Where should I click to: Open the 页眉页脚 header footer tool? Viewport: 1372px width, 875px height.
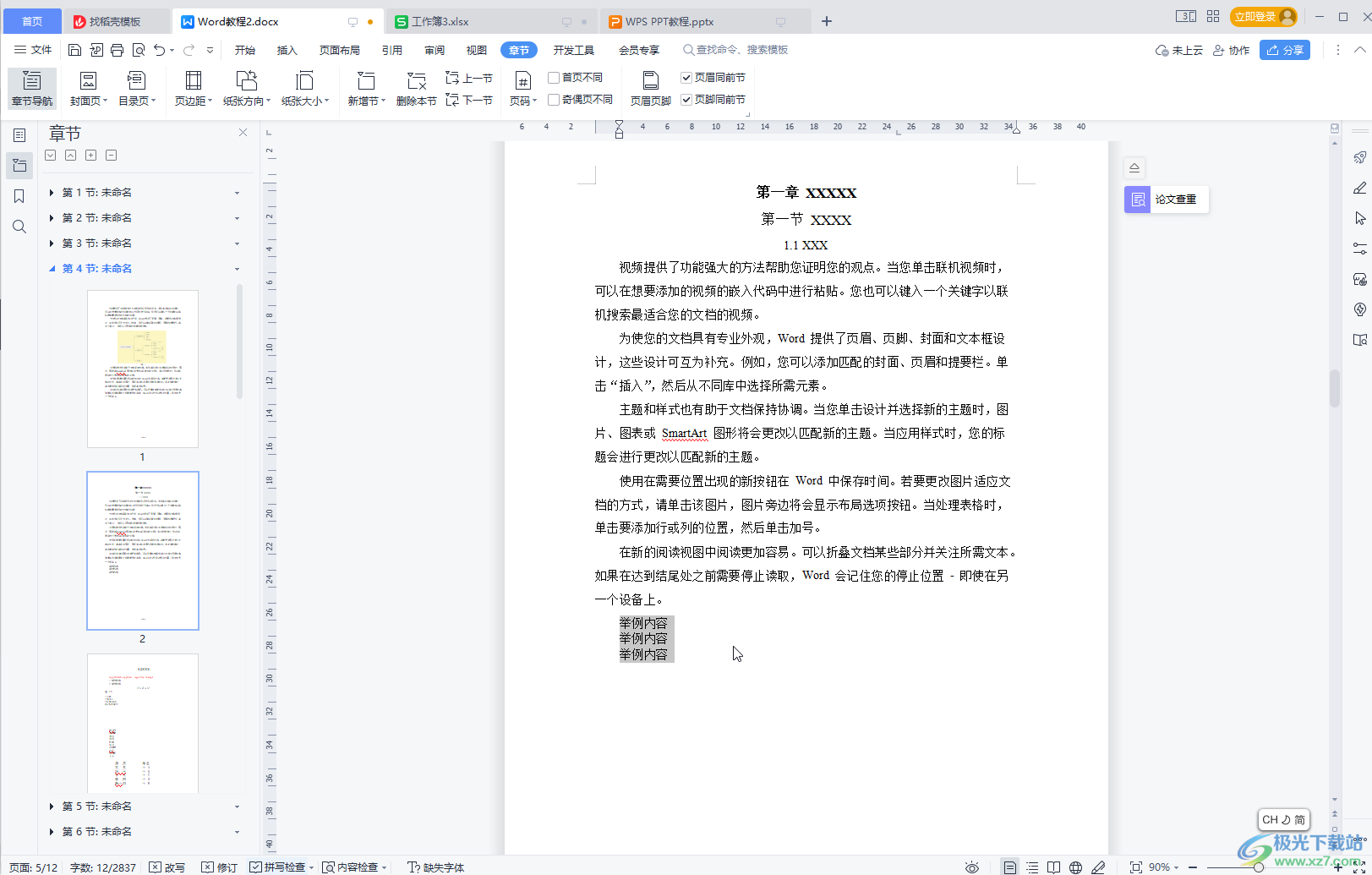pos(650,88)
